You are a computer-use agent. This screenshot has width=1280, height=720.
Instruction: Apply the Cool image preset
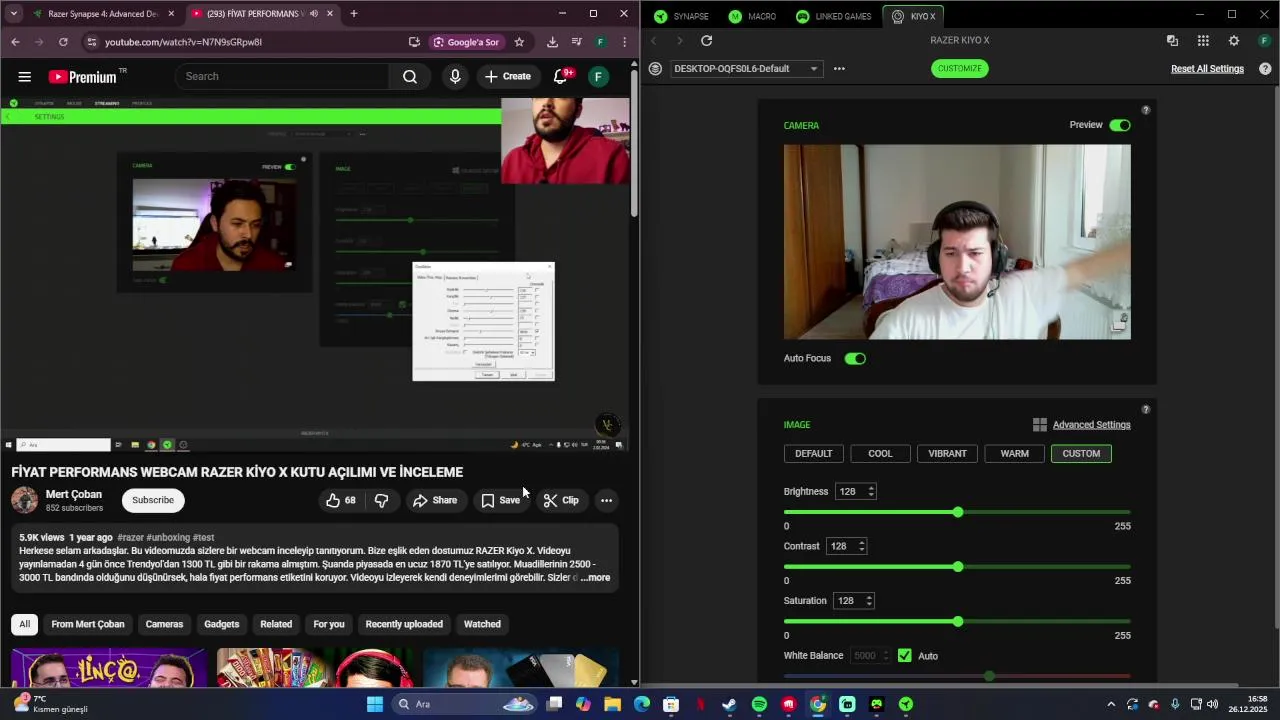[880, 454]
